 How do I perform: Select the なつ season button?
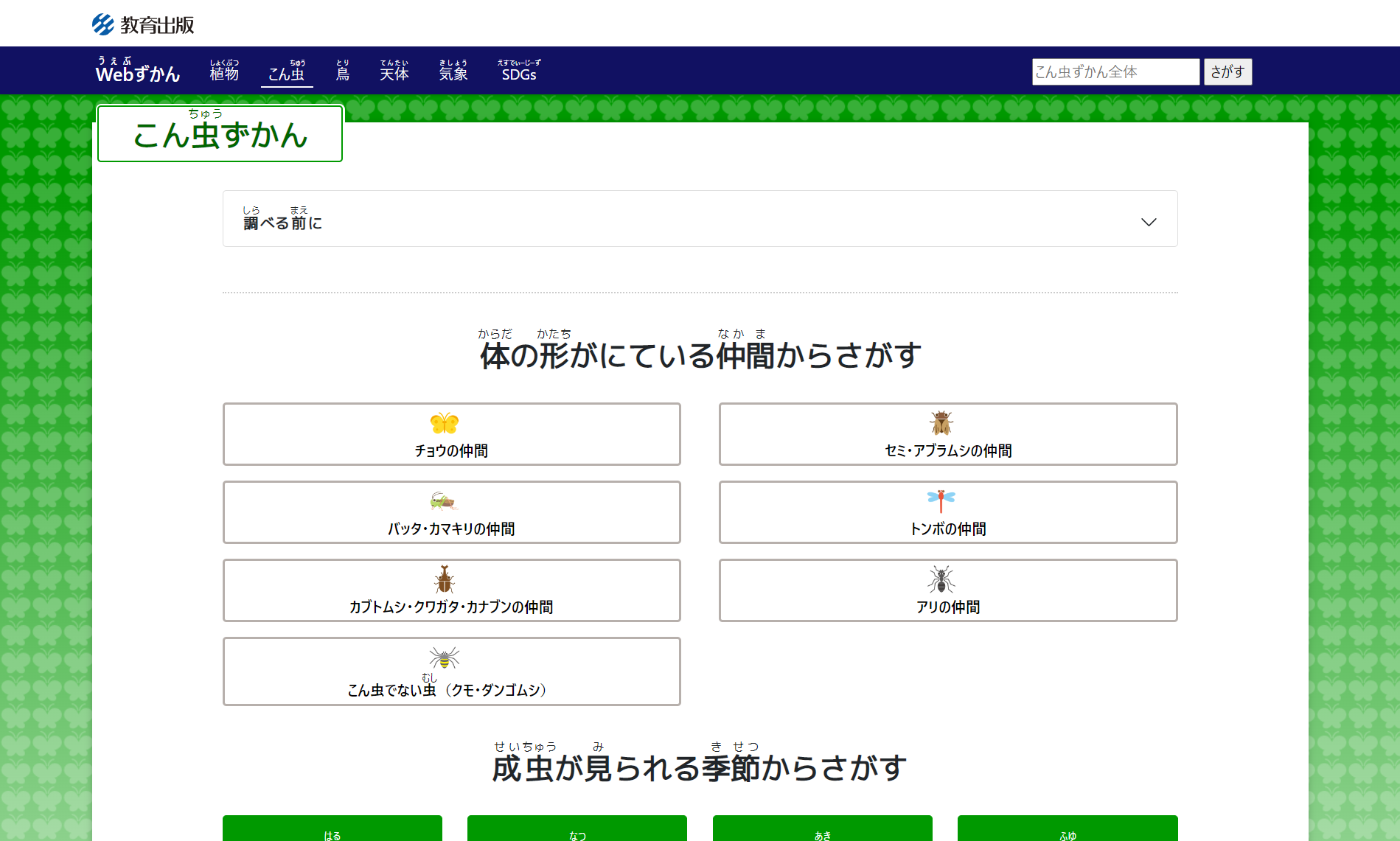tap(577, 828)
